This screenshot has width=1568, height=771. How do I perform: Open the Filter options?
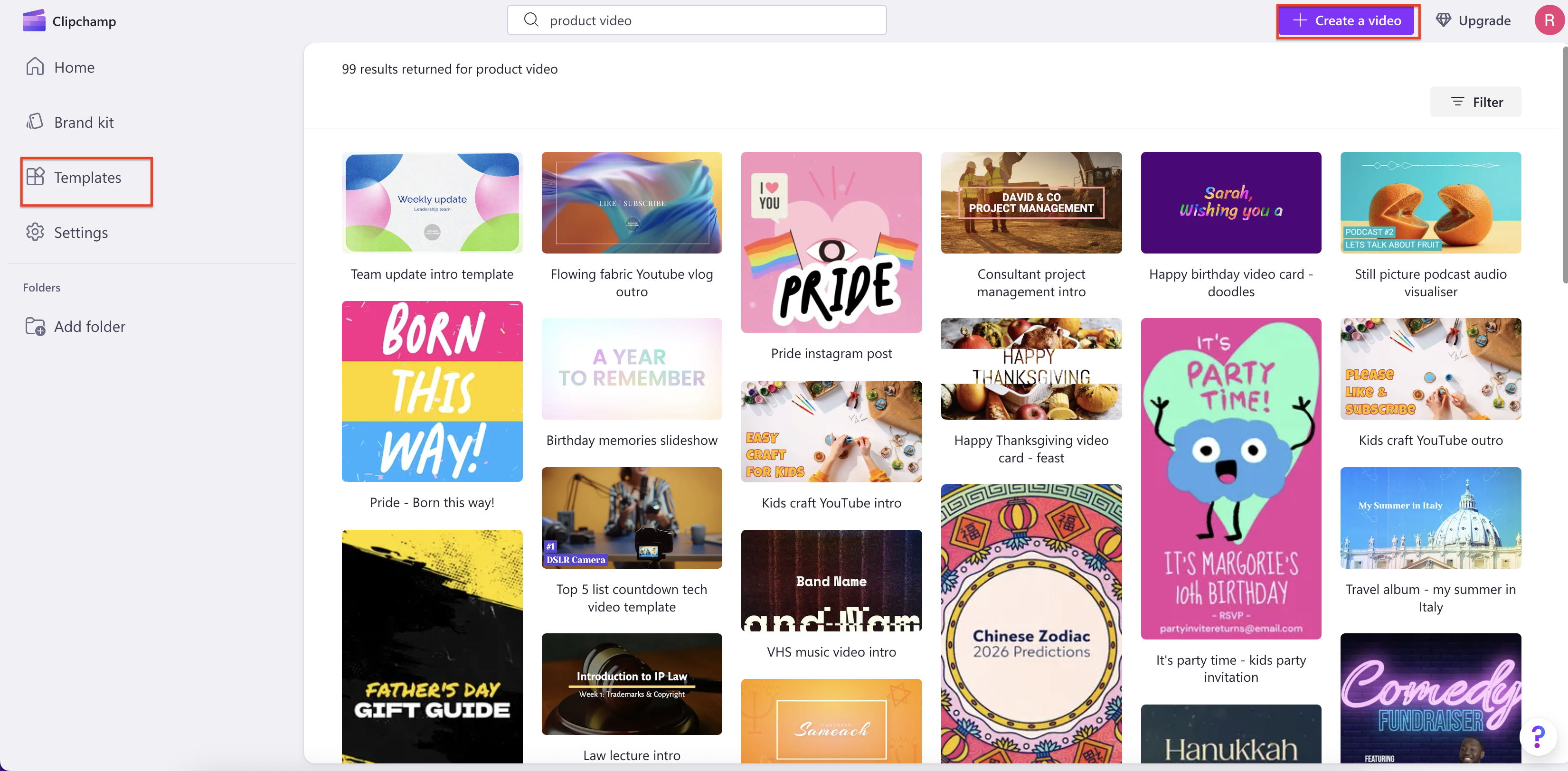pos(1475,102)
